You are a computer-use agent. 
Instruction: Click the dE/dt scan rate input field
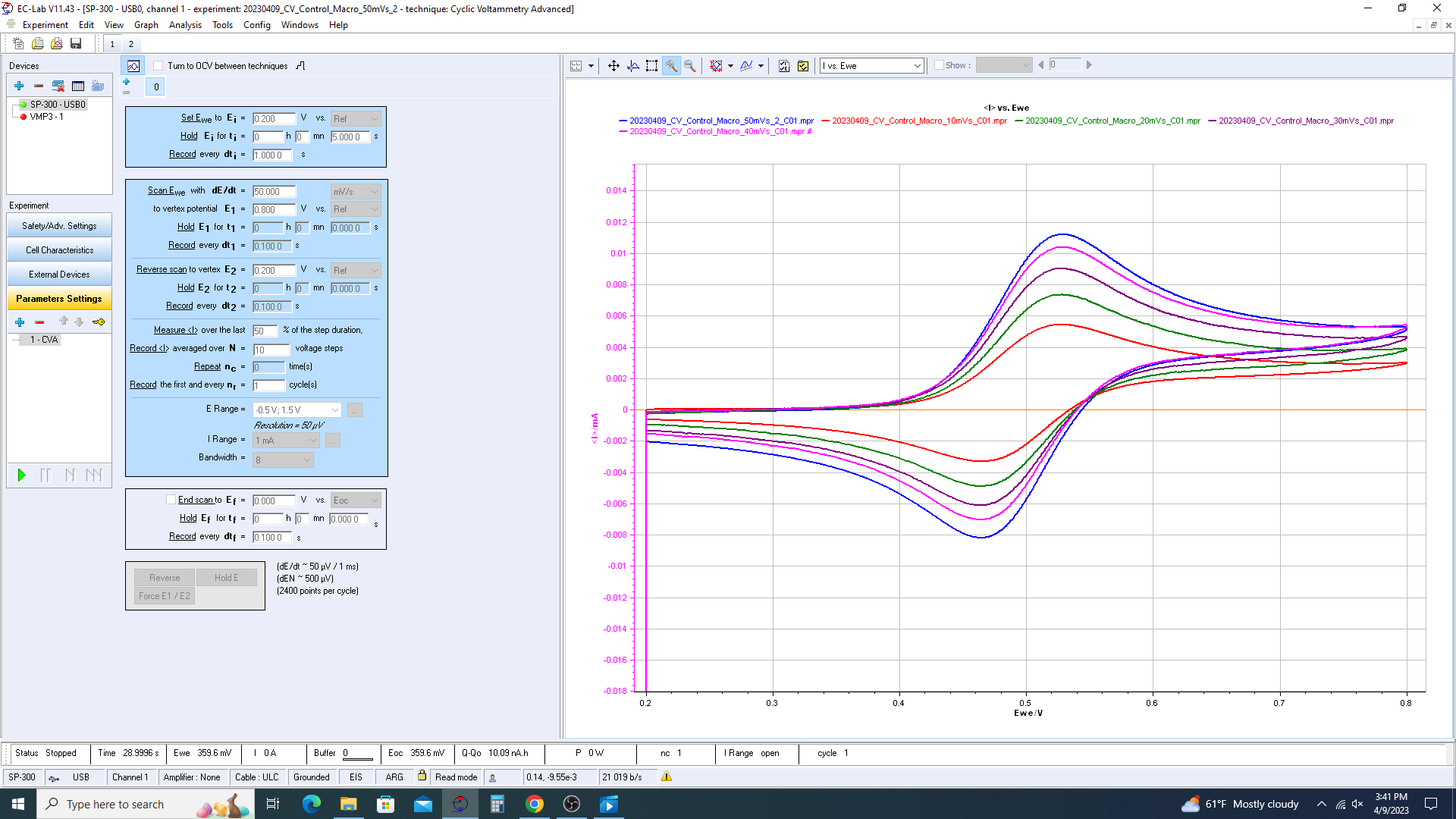(x=273, y=192)
